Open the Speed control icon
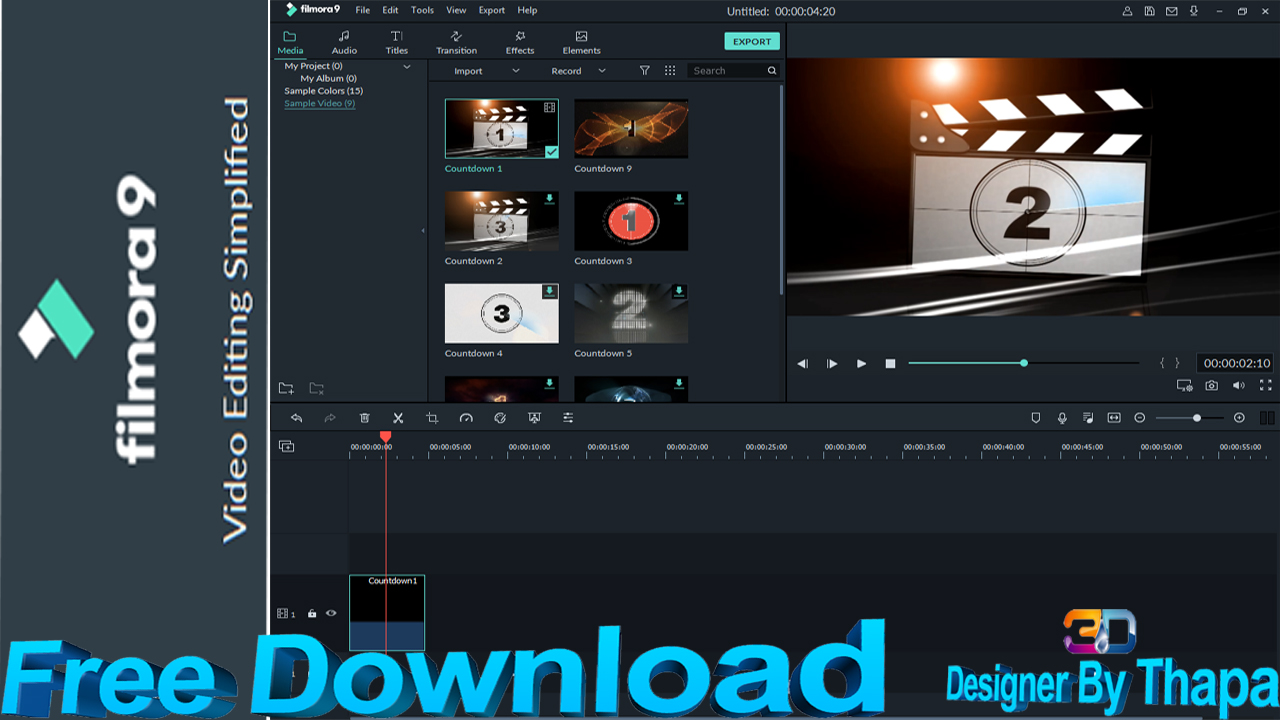 (x=466, y=418)
